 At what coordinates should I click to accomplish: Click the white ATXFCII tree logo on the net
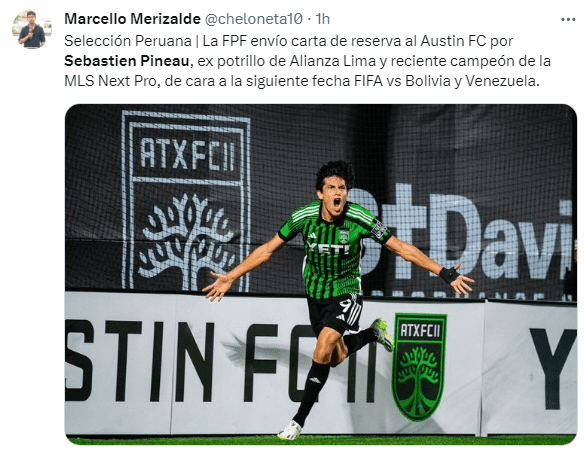(186, 201)
